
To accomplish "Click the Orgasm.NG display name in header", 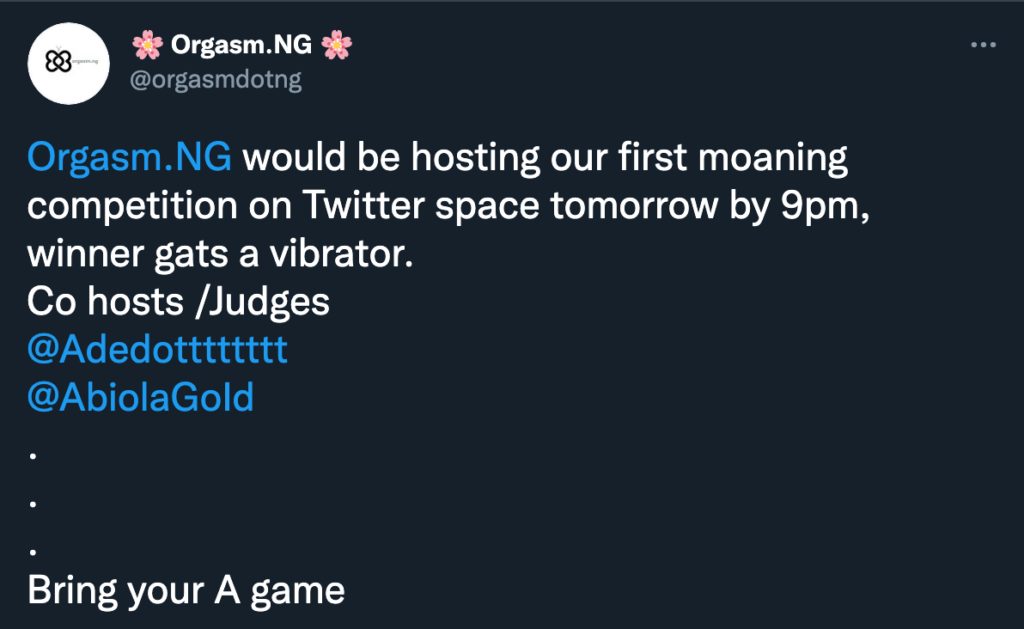I will pos(240,46).
